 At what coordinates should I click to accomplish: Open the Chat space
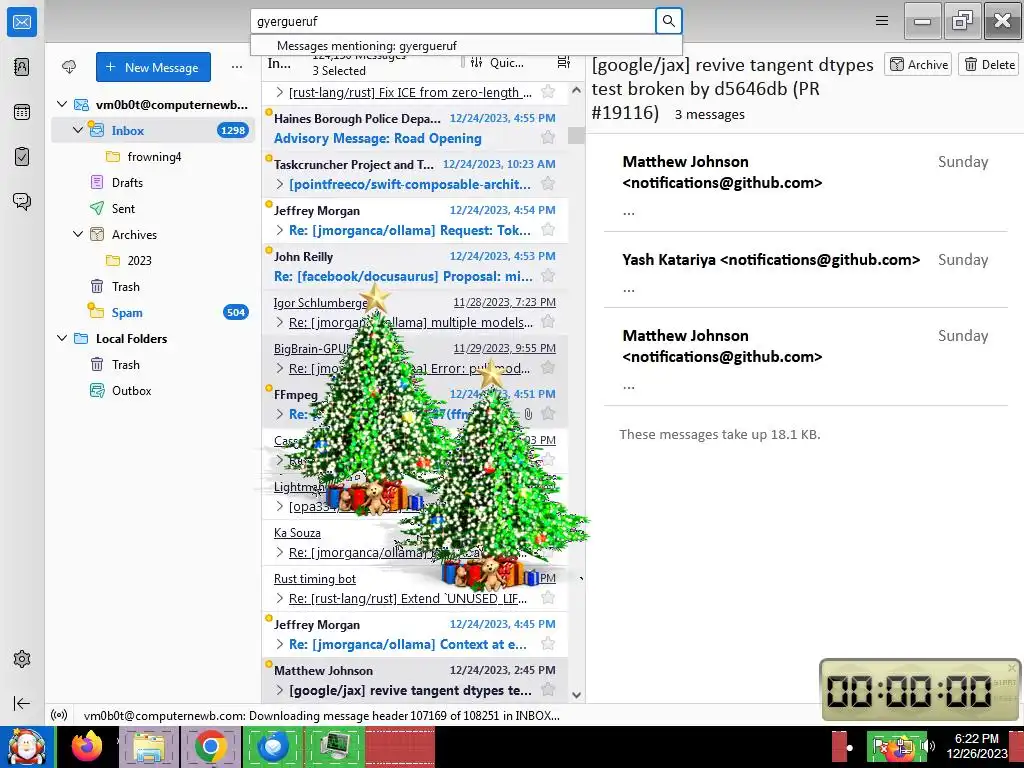point(22,201)
